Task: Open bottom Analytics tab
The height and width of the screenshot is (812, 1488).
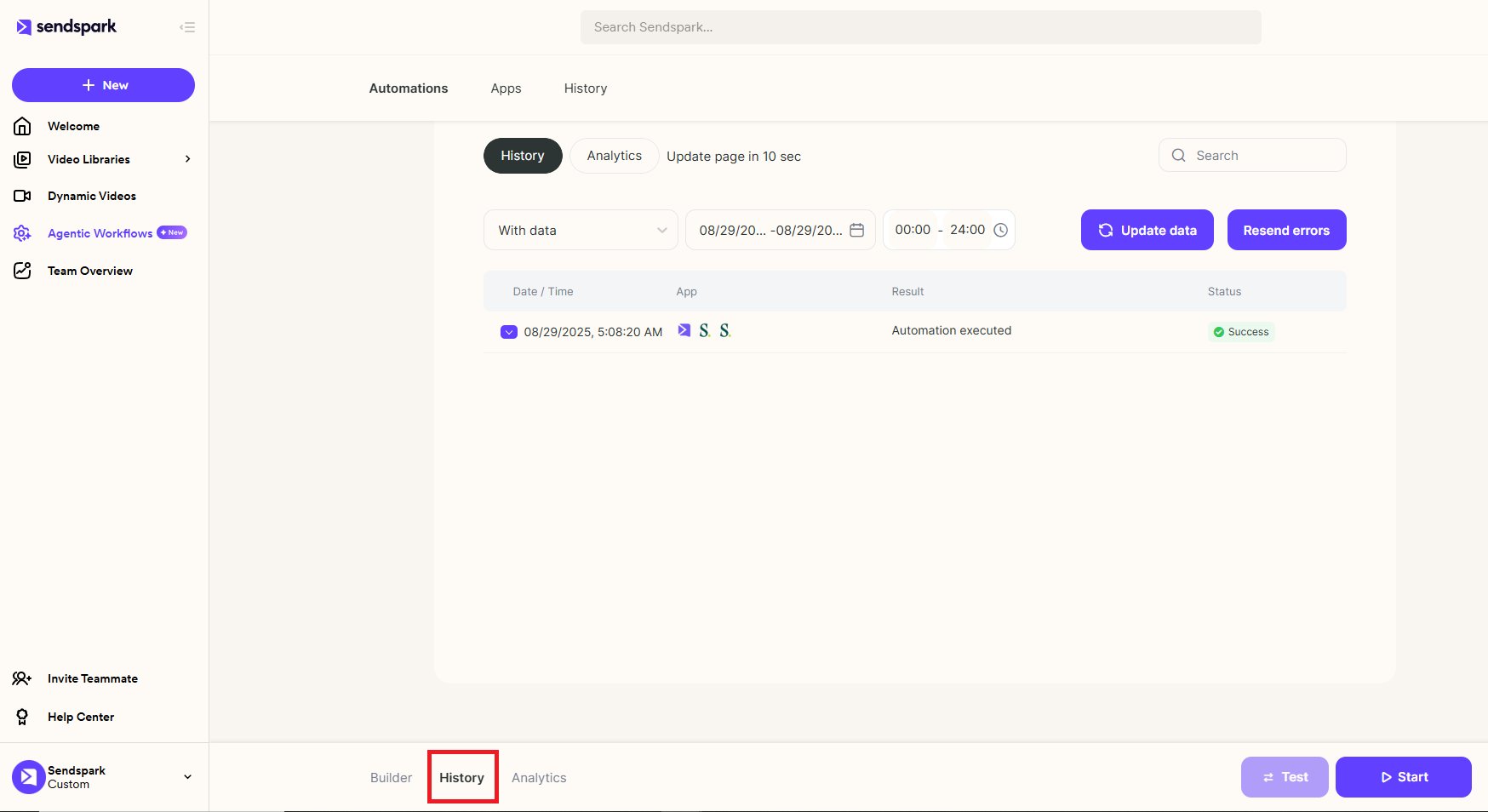Action: point(539,777)
